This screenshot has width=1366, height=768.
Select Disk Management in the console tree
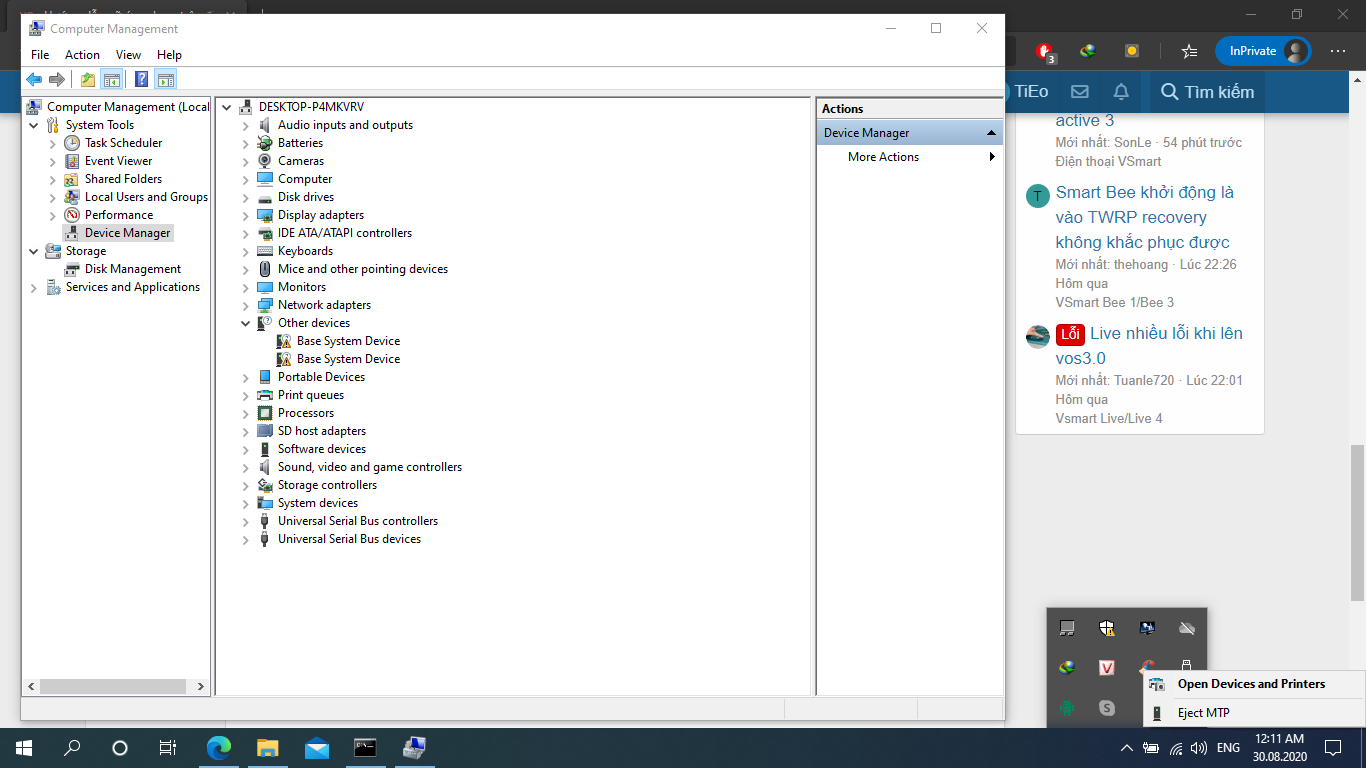click(132, 269)
